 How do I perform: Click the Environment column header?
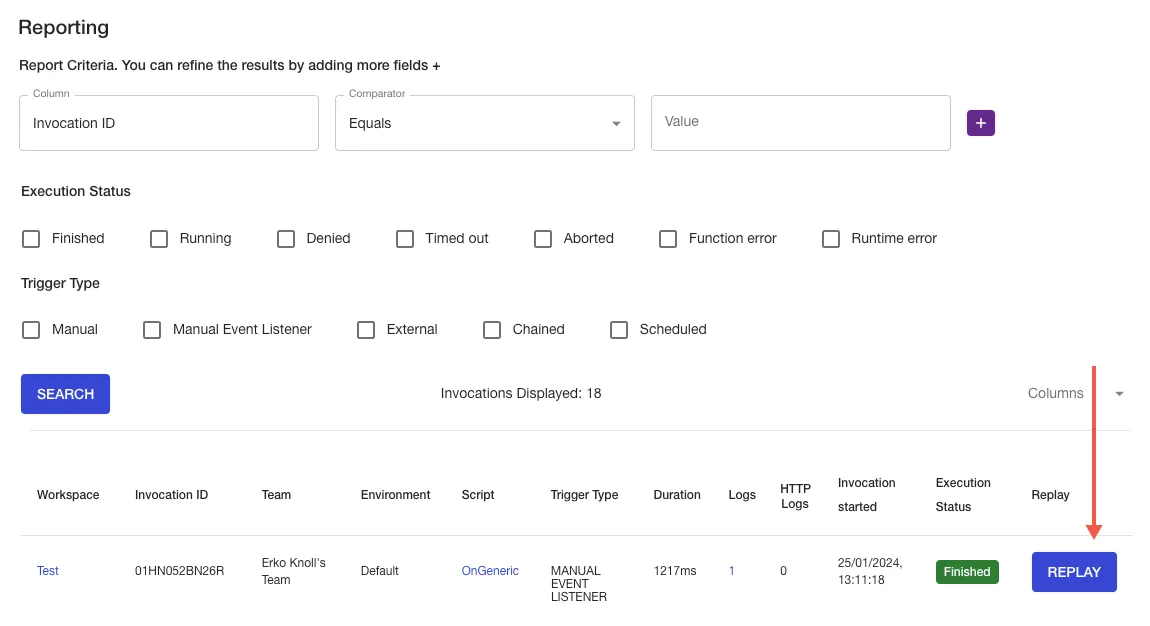pyautogui.click(x=395, y=495)
